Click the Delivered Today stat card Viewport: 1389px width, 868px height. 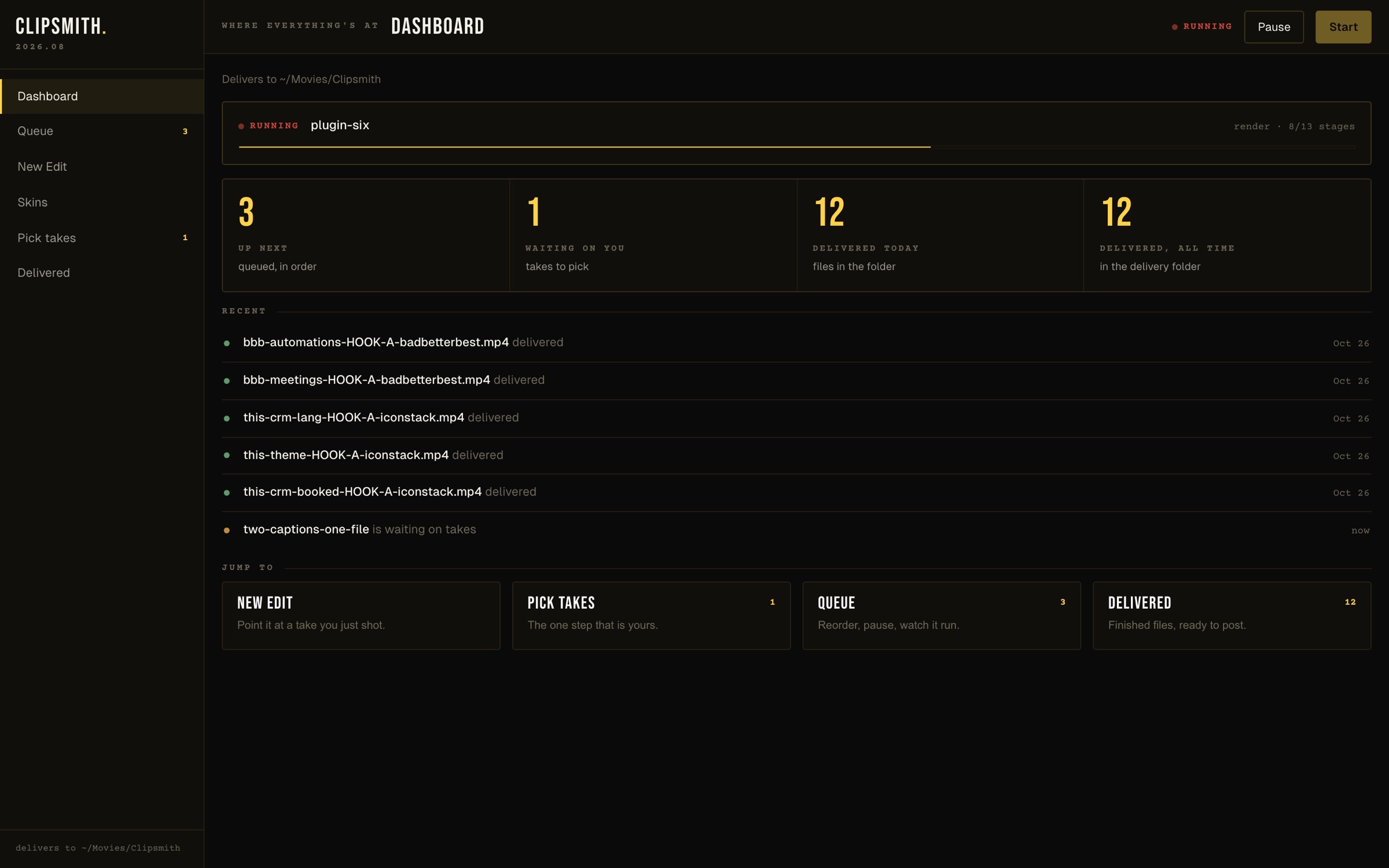point(940,235)
